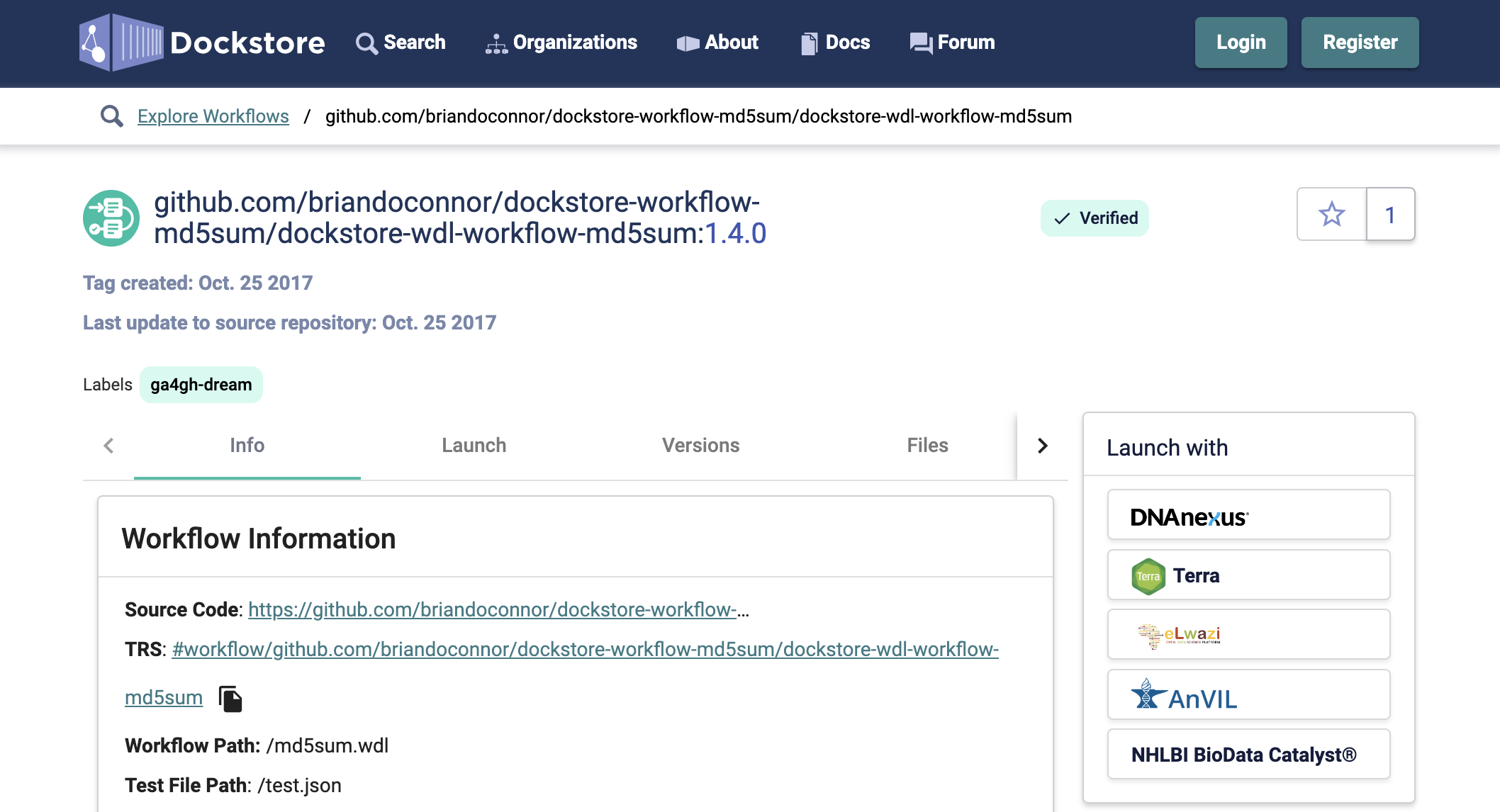This screenshot has height=812, width=1500.
Task: Open the source code GitHub link
Action: tap(498, 609)
